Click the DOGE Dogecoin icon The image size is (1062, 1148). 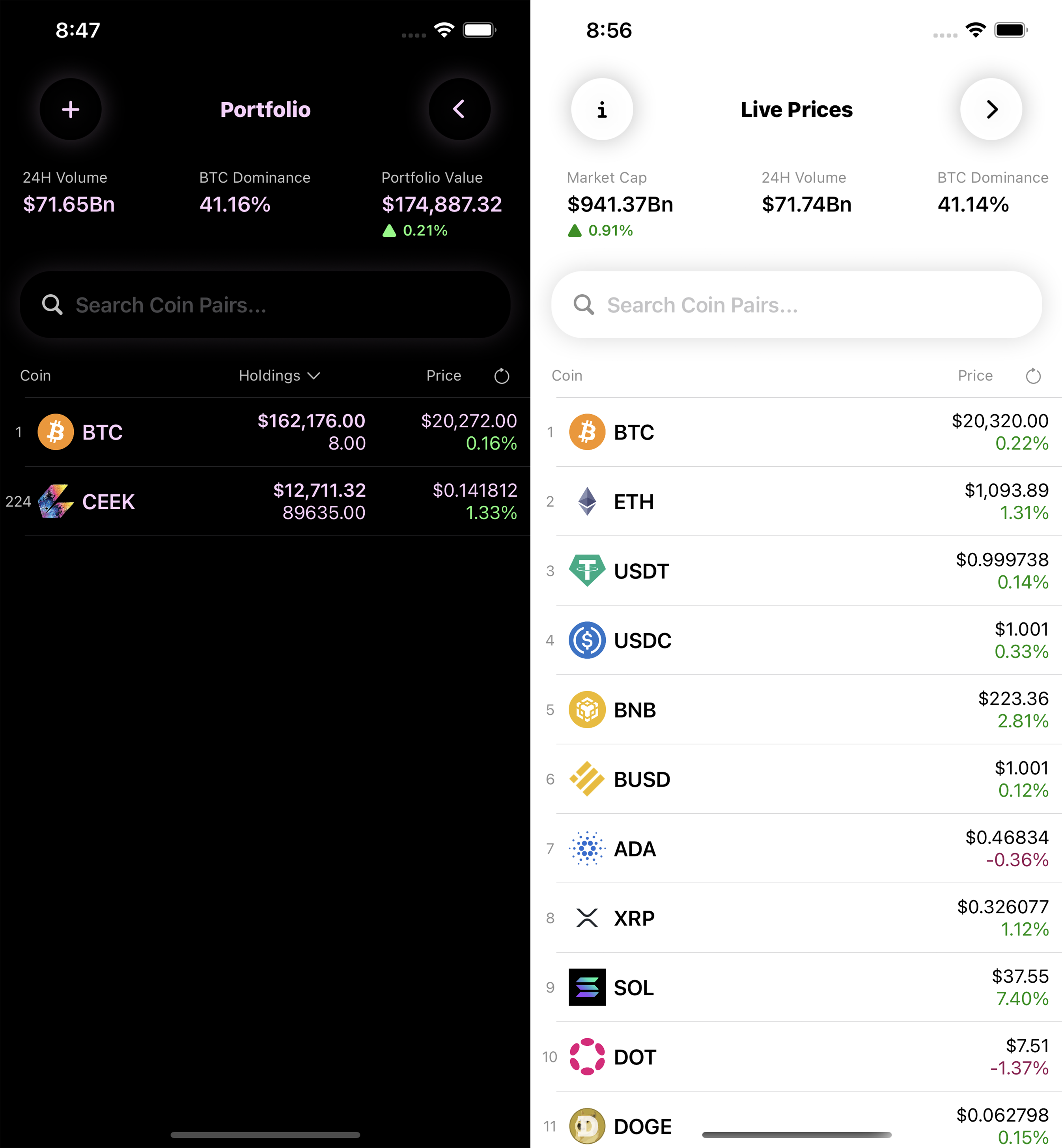587,1126
